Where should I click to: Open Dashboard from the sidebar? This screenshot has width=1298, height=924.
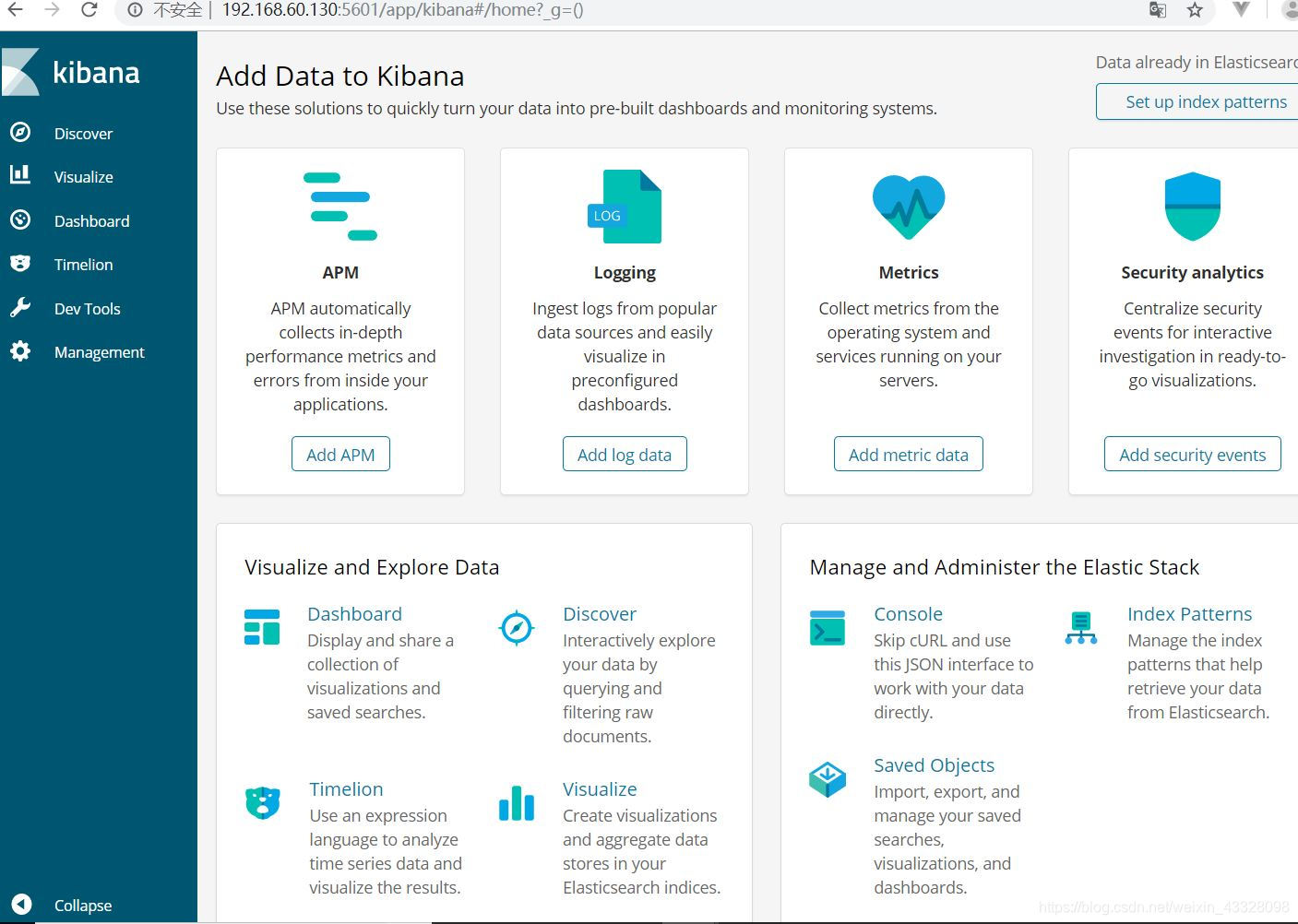[91, 220]
